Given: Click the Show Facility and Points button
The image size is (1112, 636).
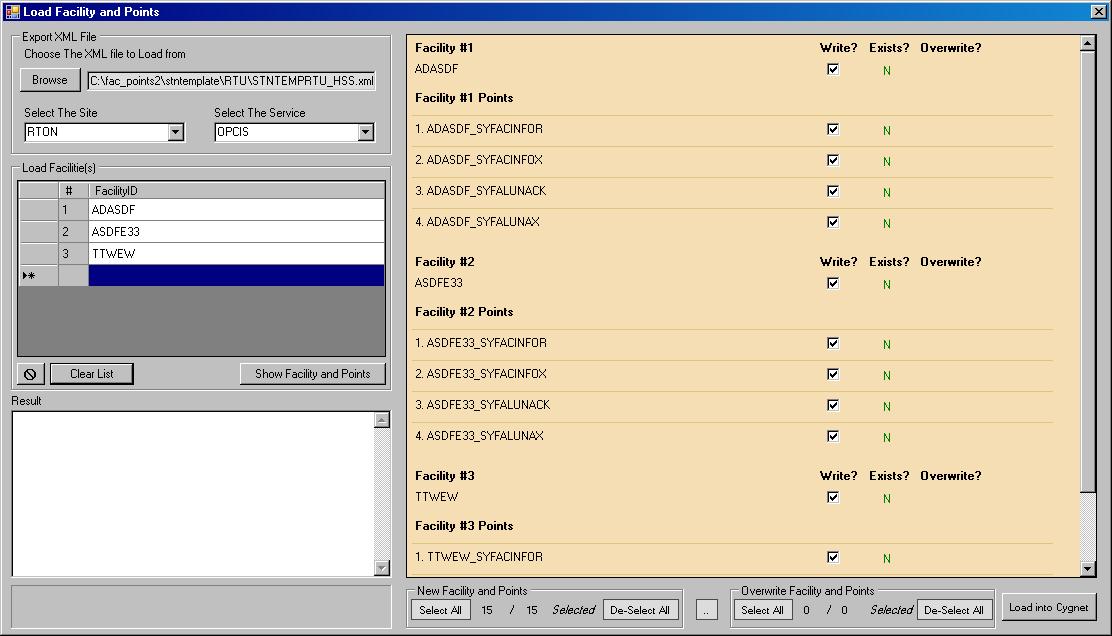Looking at the screenshot, I should 311,373.
